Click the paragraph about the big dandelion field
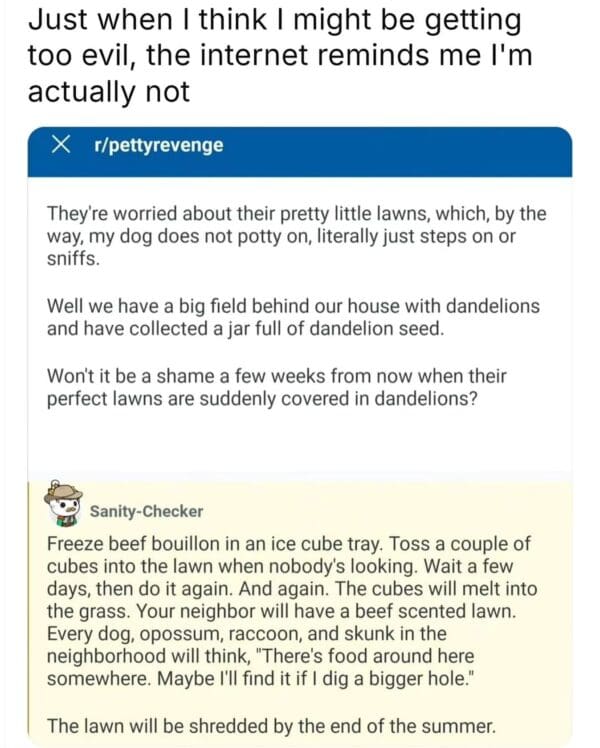Viewport: 600px width, 748px height. coord(292,315)
